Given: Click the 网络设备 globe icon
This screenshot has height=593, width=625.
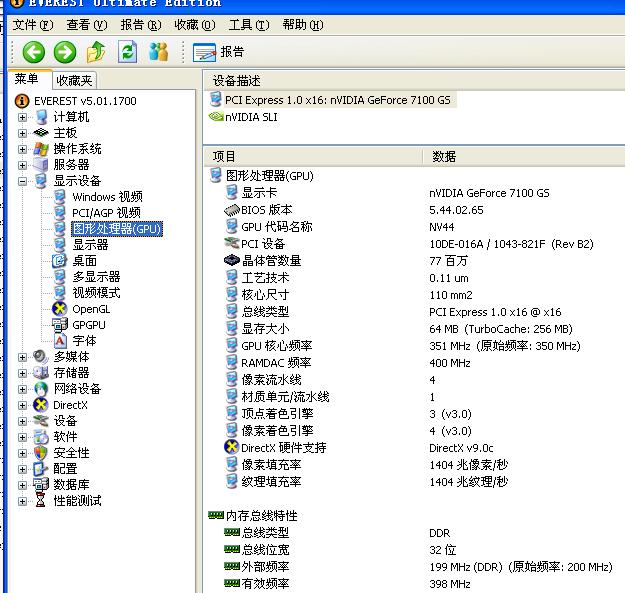Looking at the screenshot, I should pos(41,389).
